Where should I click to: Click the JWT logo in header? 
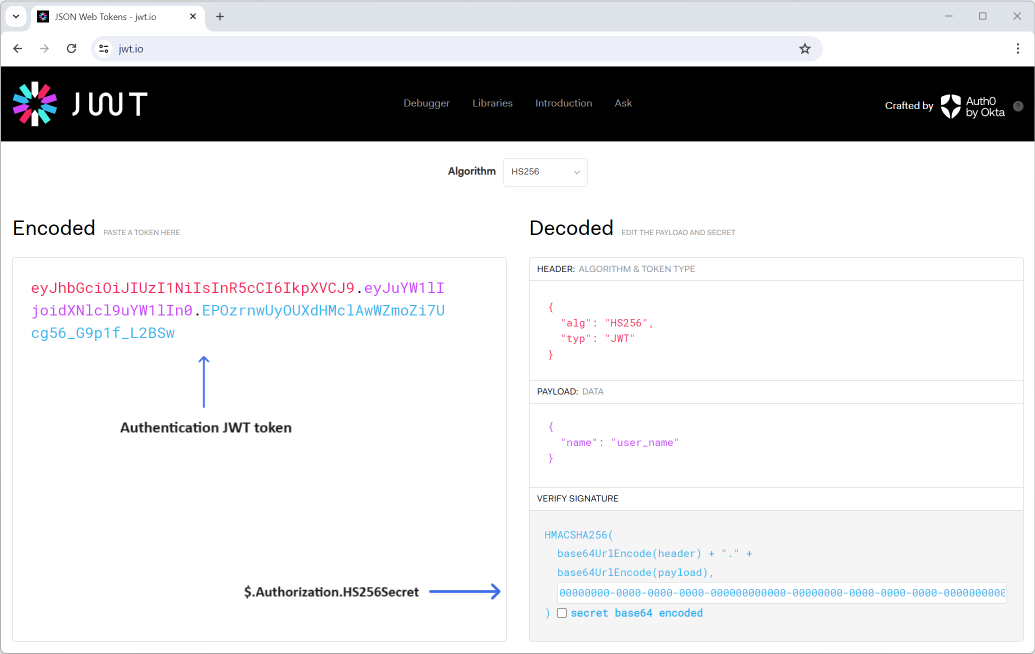pyautogui.click(x=80, y=104)
